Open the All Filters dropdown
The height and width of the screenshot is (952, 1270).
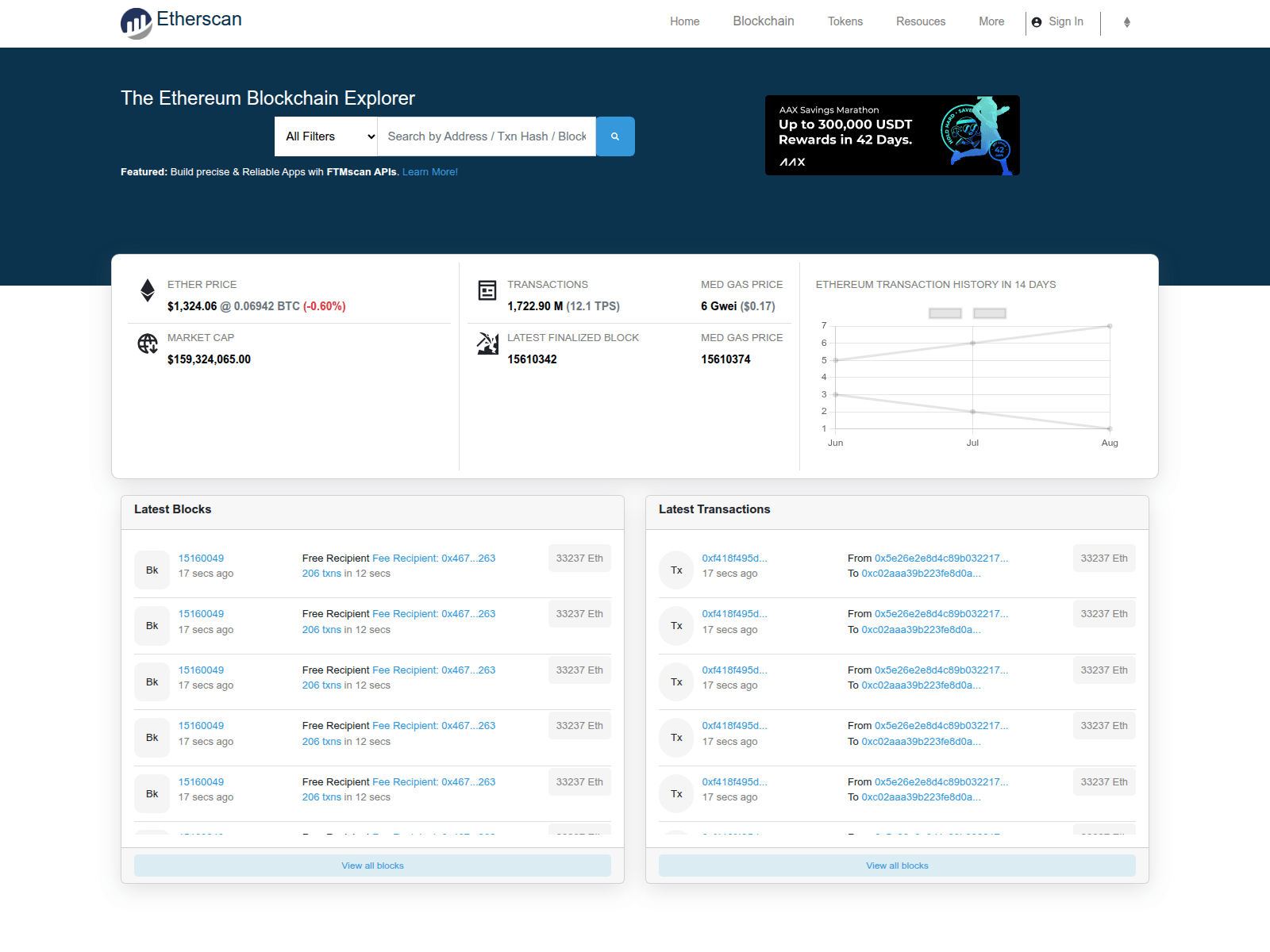point(326,136)
